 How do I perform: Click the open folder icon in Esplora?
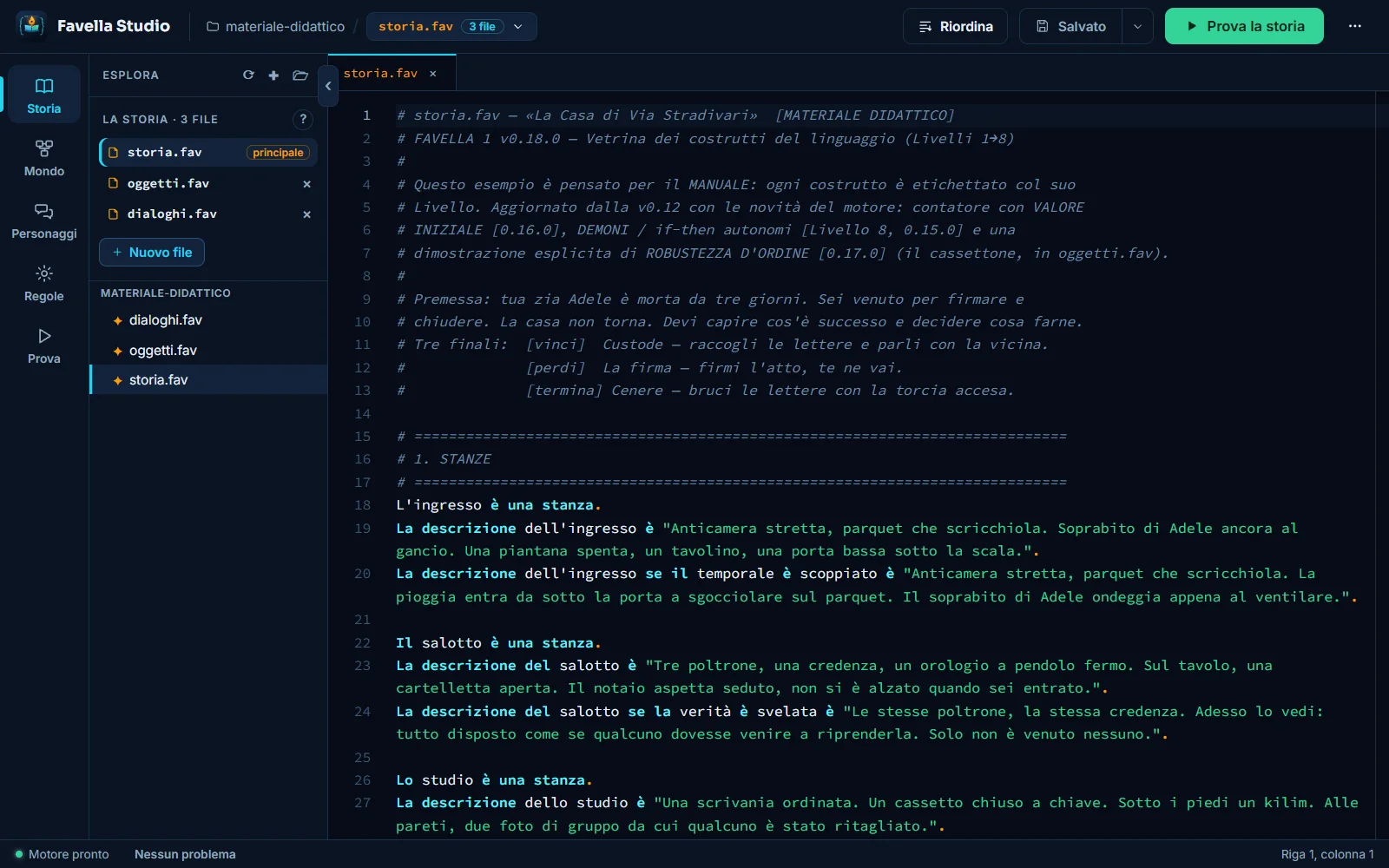pyautogui.click(x=300, y=76)
